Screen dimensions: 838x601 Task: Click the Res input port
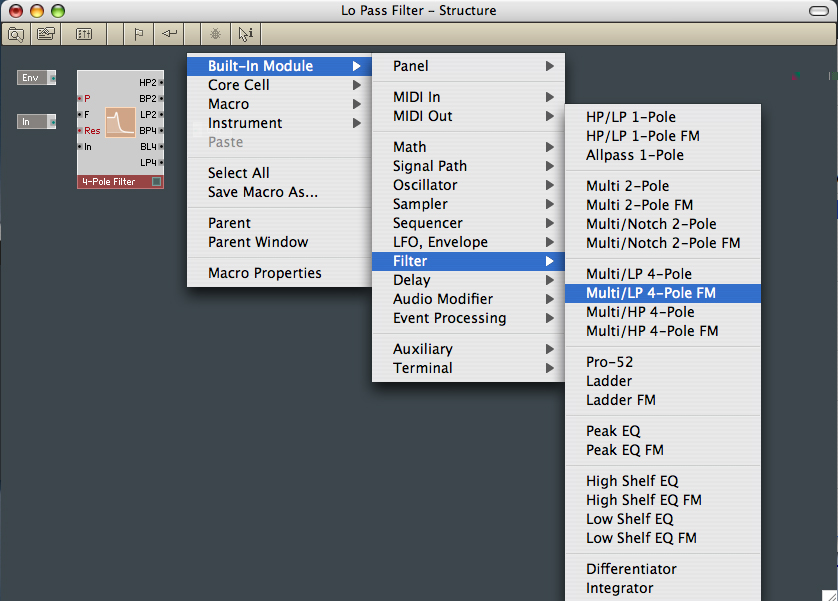(x=80, y=130)
